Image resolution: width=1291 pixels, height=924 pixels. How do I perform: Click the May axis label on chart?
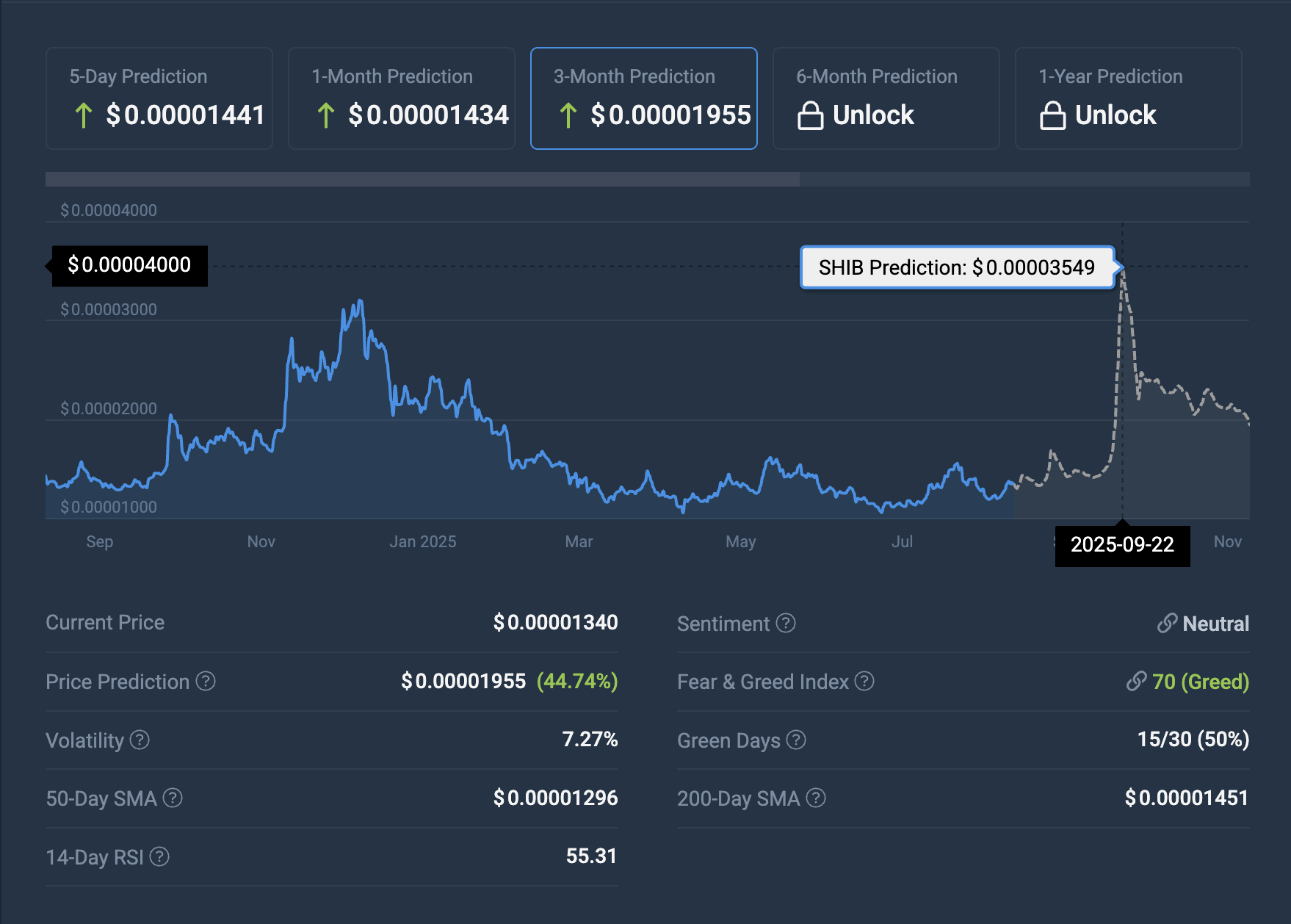click(x=740, y=542)
